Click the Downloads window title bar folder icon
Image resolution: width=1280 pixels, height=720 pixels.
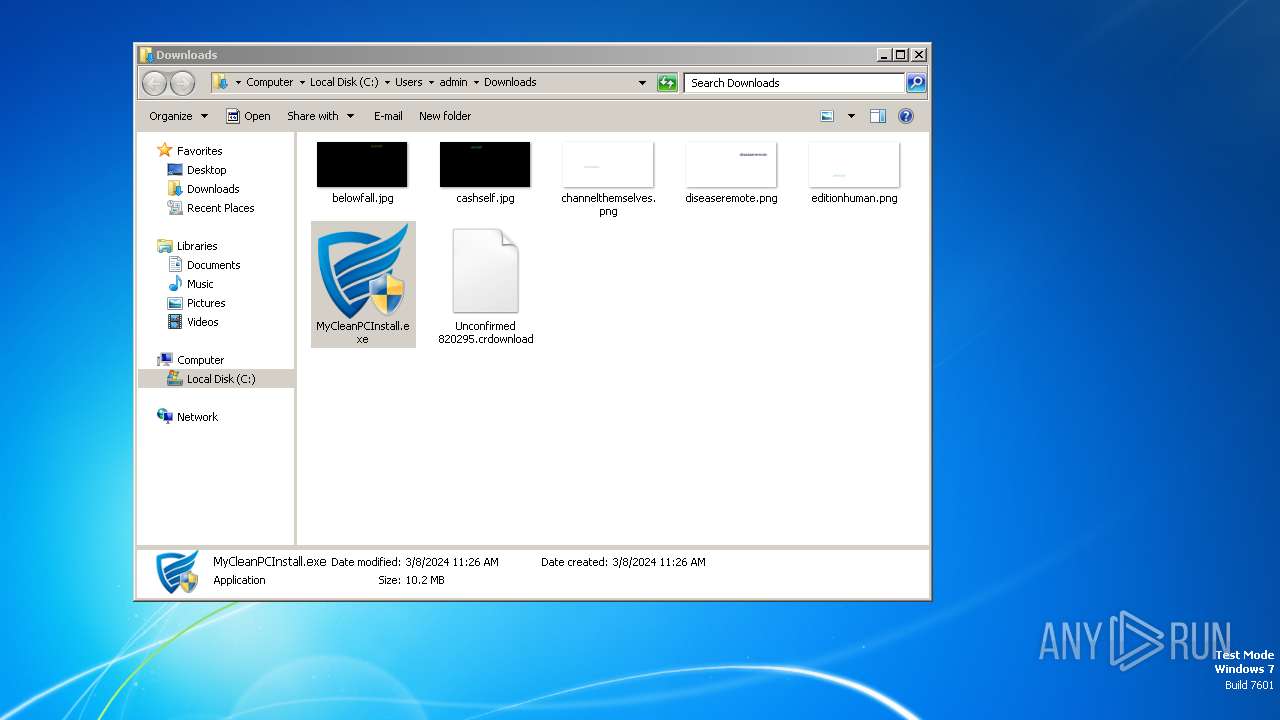tap(146, 55)
